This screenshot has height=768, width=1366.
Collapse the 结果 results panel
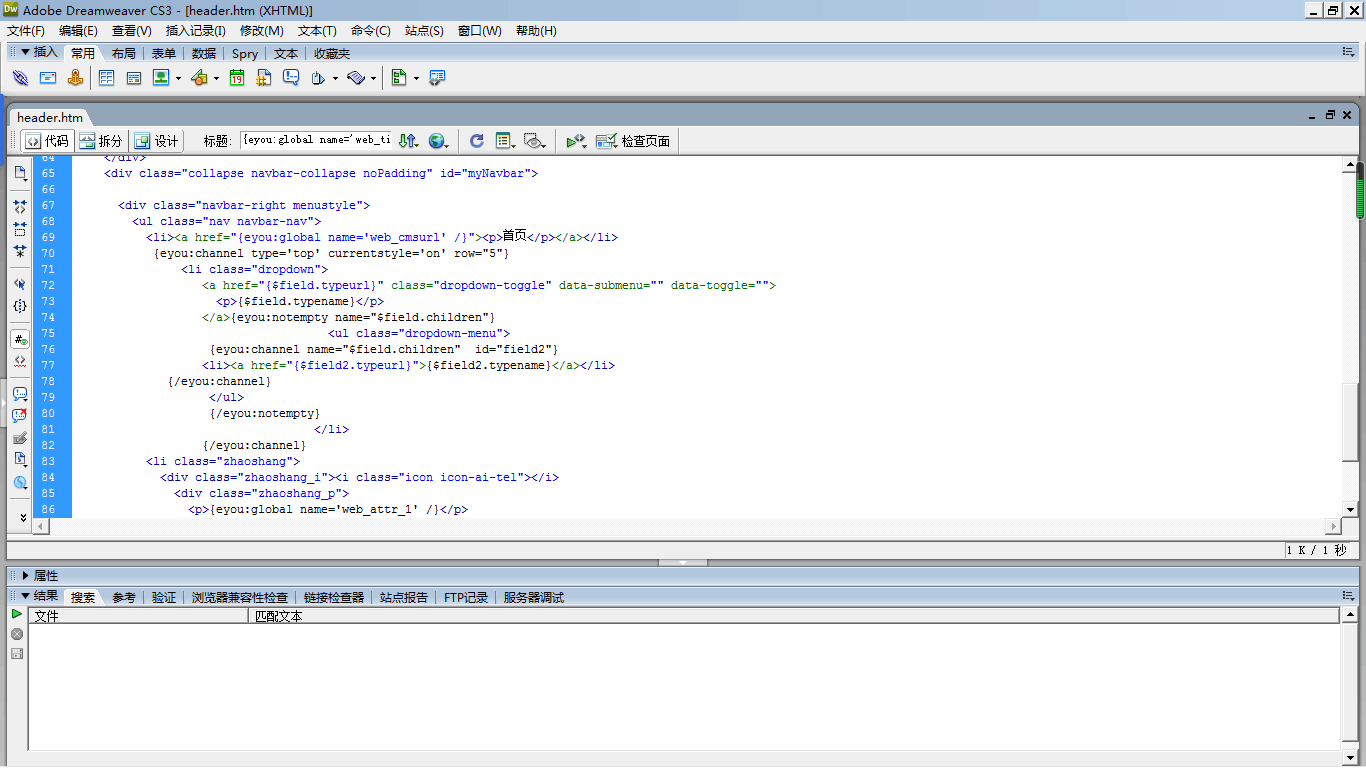[26, 596]
